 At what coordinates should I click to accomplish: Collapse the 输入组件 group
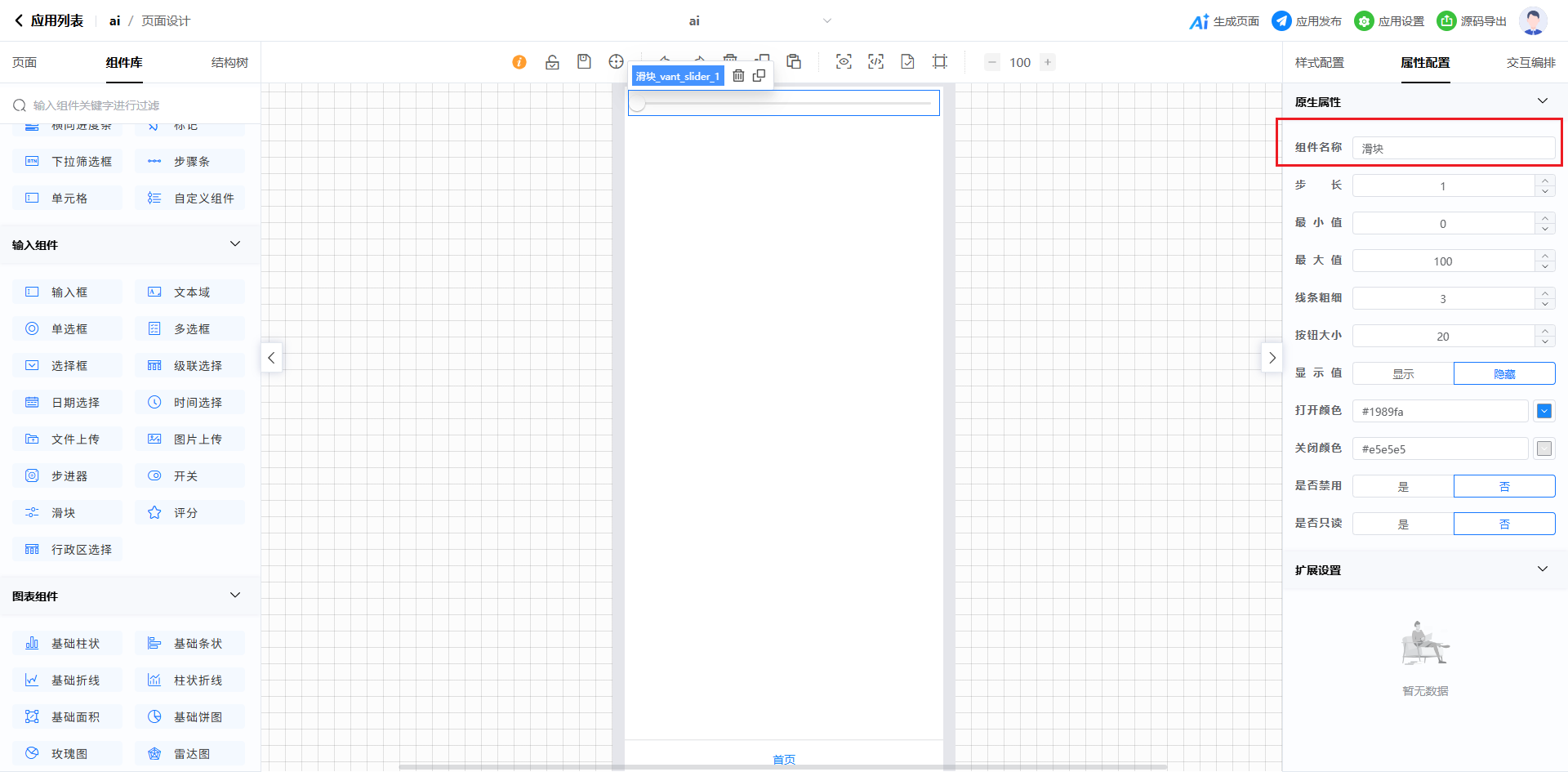[235, 244]
